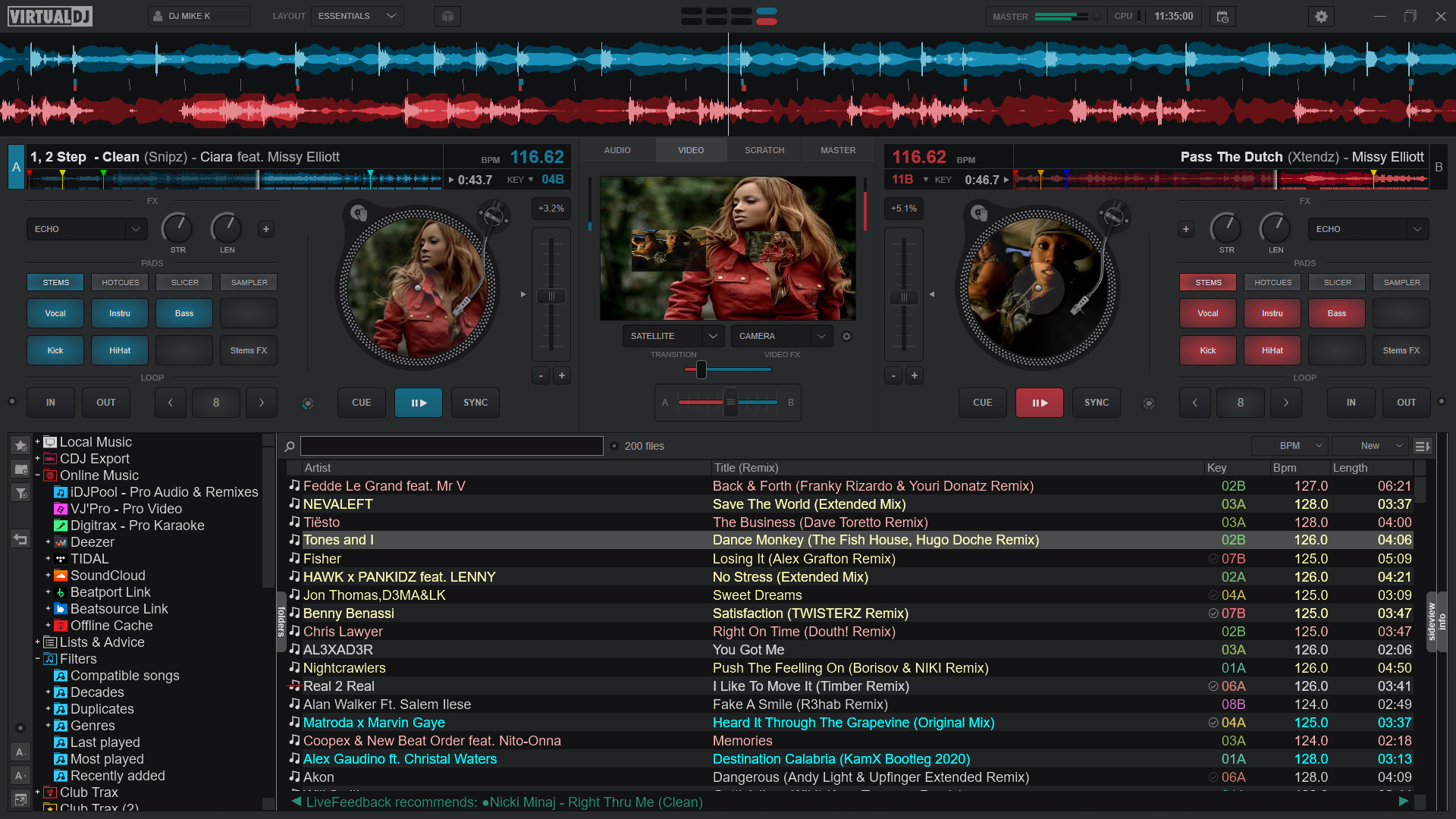Click the folders icon in the left sidebar

[20, 469]
